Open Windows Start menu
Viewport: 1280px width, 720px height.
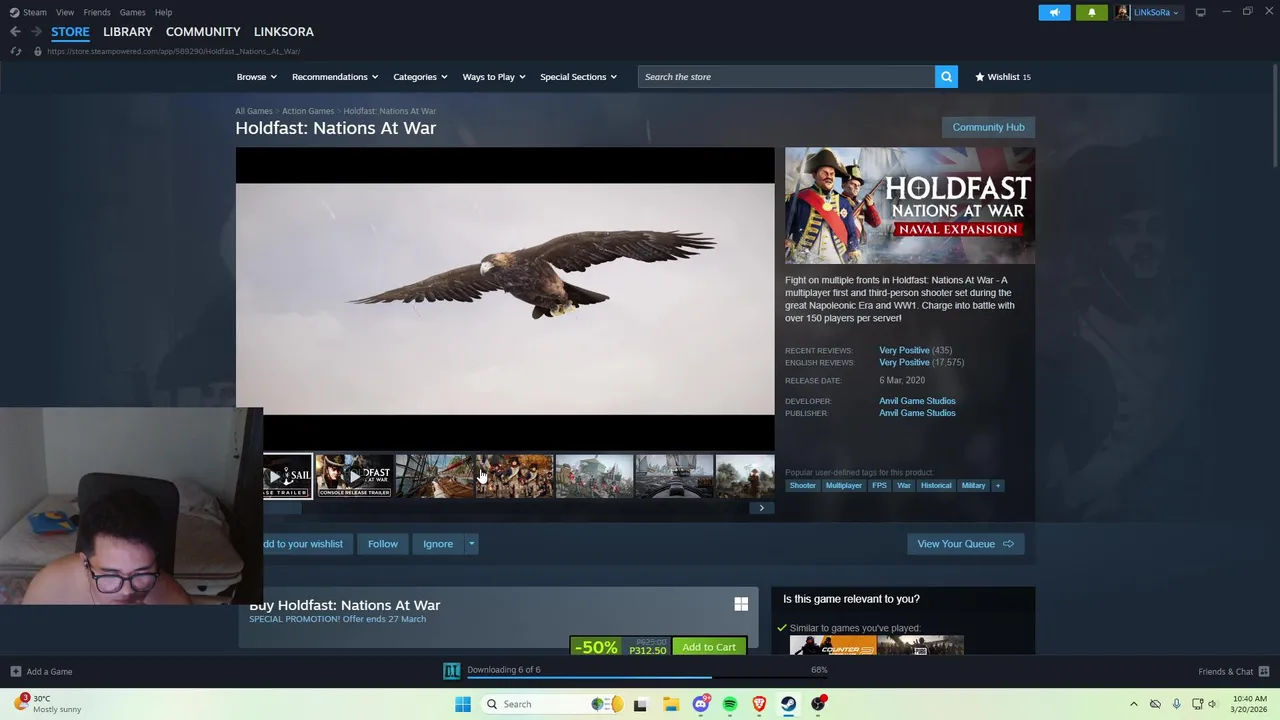tap(463, 704)
